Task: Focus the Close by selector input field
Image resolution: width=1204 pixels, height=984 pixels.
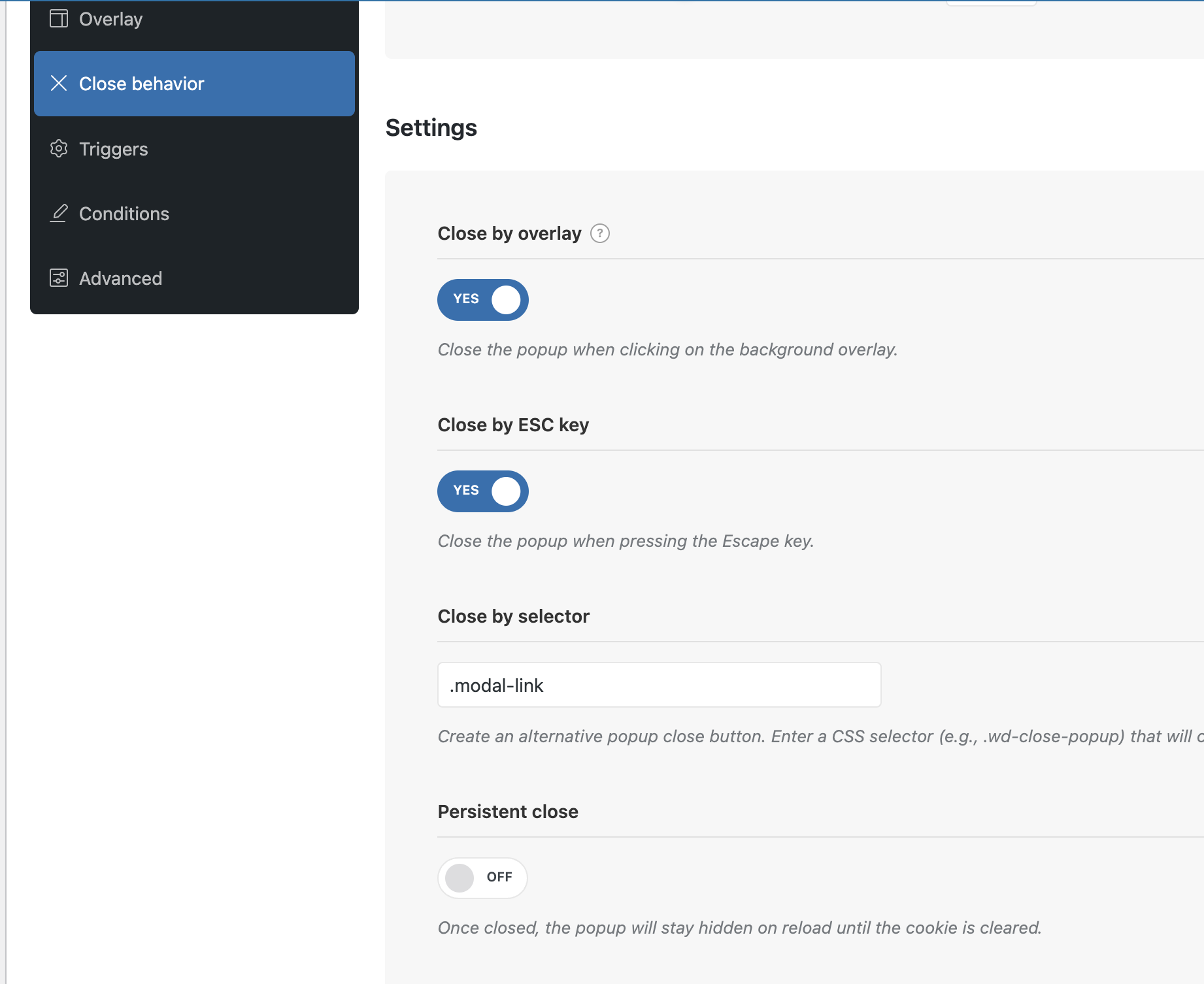Action: (x=659, y=685)
